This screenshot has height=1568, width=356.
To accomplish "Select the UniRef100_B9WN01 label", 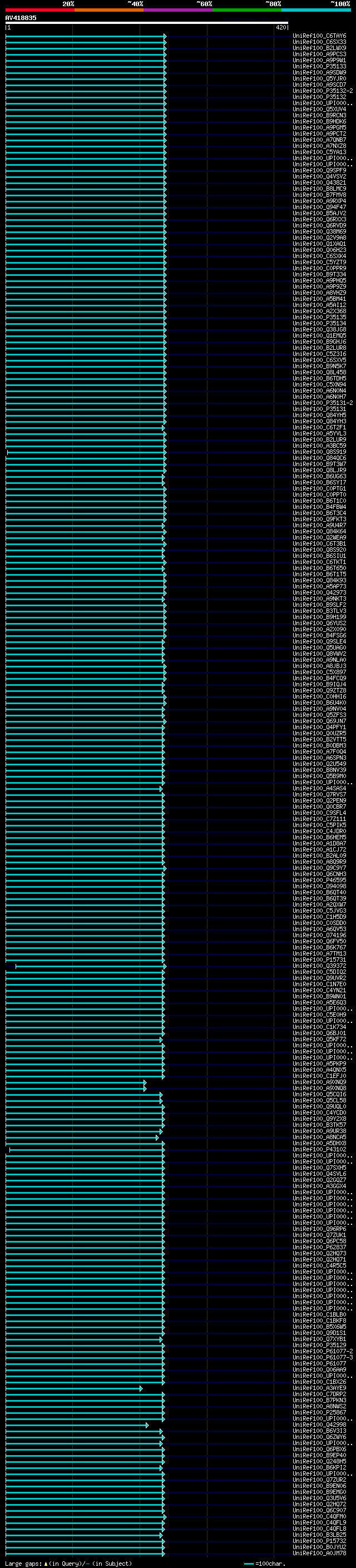I will click(319, 996).
